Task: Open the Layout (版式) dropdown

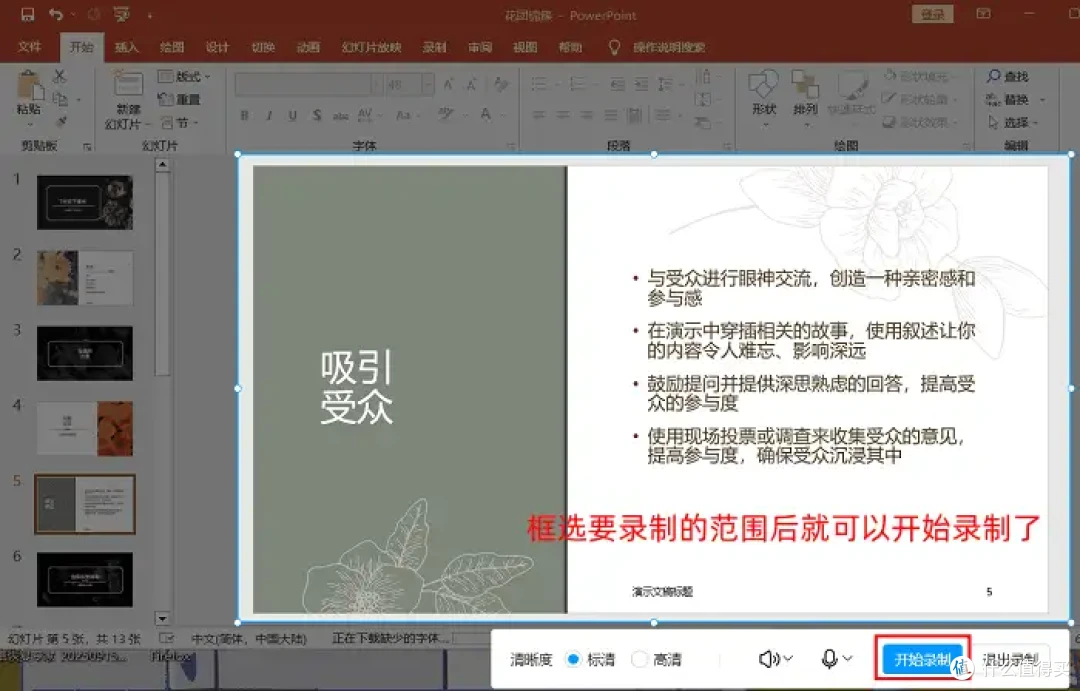Action: (184, 76)
